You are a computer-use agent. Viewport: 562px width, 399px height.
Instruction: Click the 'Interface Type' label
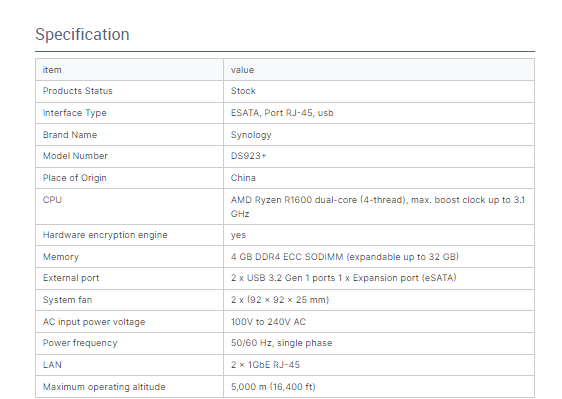[75, 113]
